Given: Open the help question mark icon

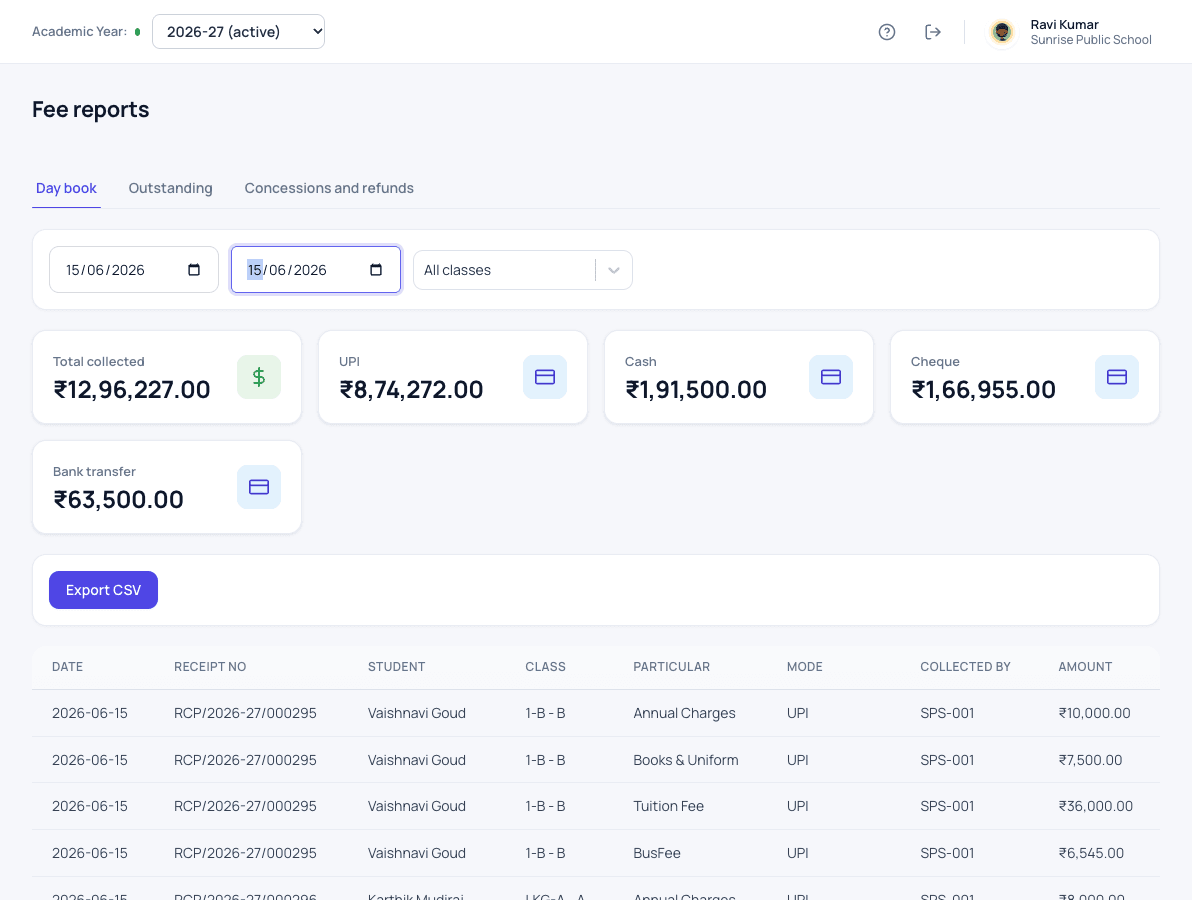Looking at the screenshot, I should [x=886, y=32].
